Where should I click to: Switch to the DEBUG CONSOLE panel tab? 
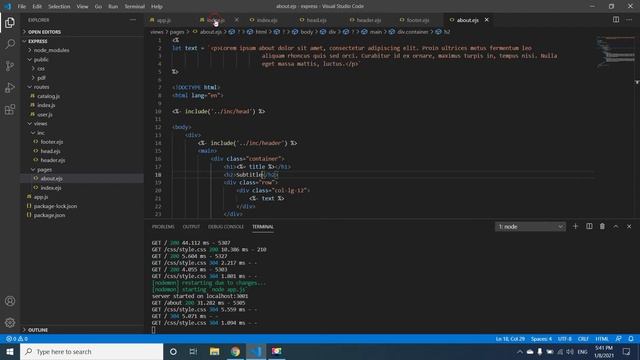(x=226, y=227)
